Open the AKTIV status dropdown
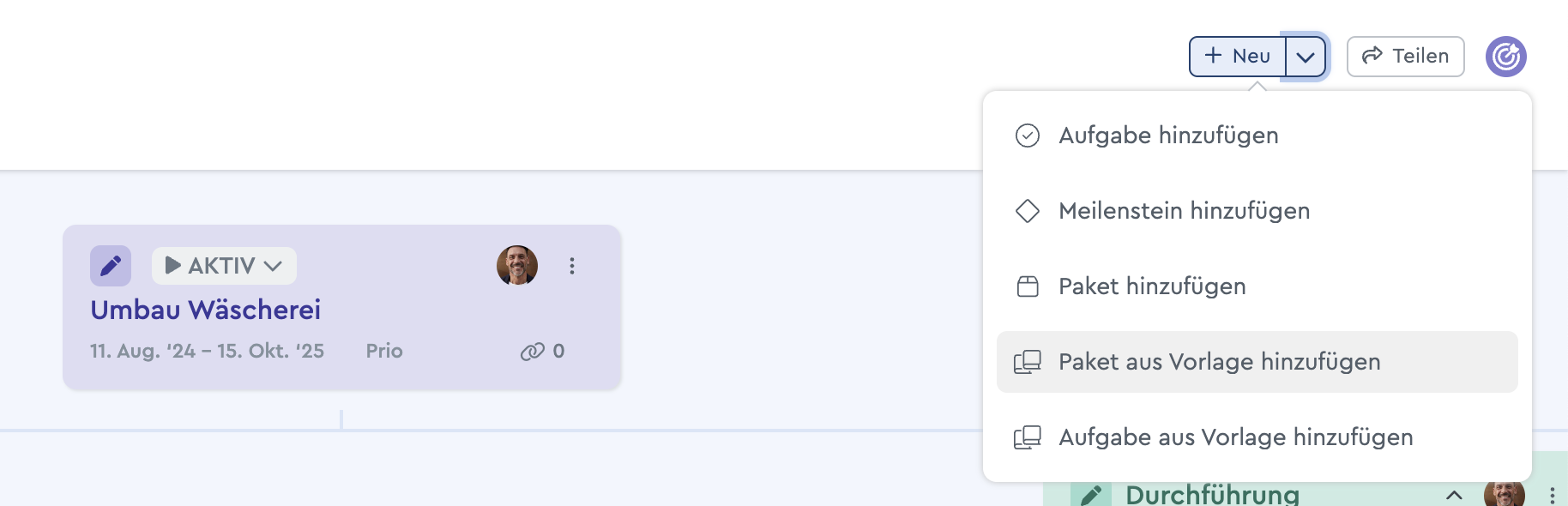This screenshot has height=506, width=1568. point(224,266)
